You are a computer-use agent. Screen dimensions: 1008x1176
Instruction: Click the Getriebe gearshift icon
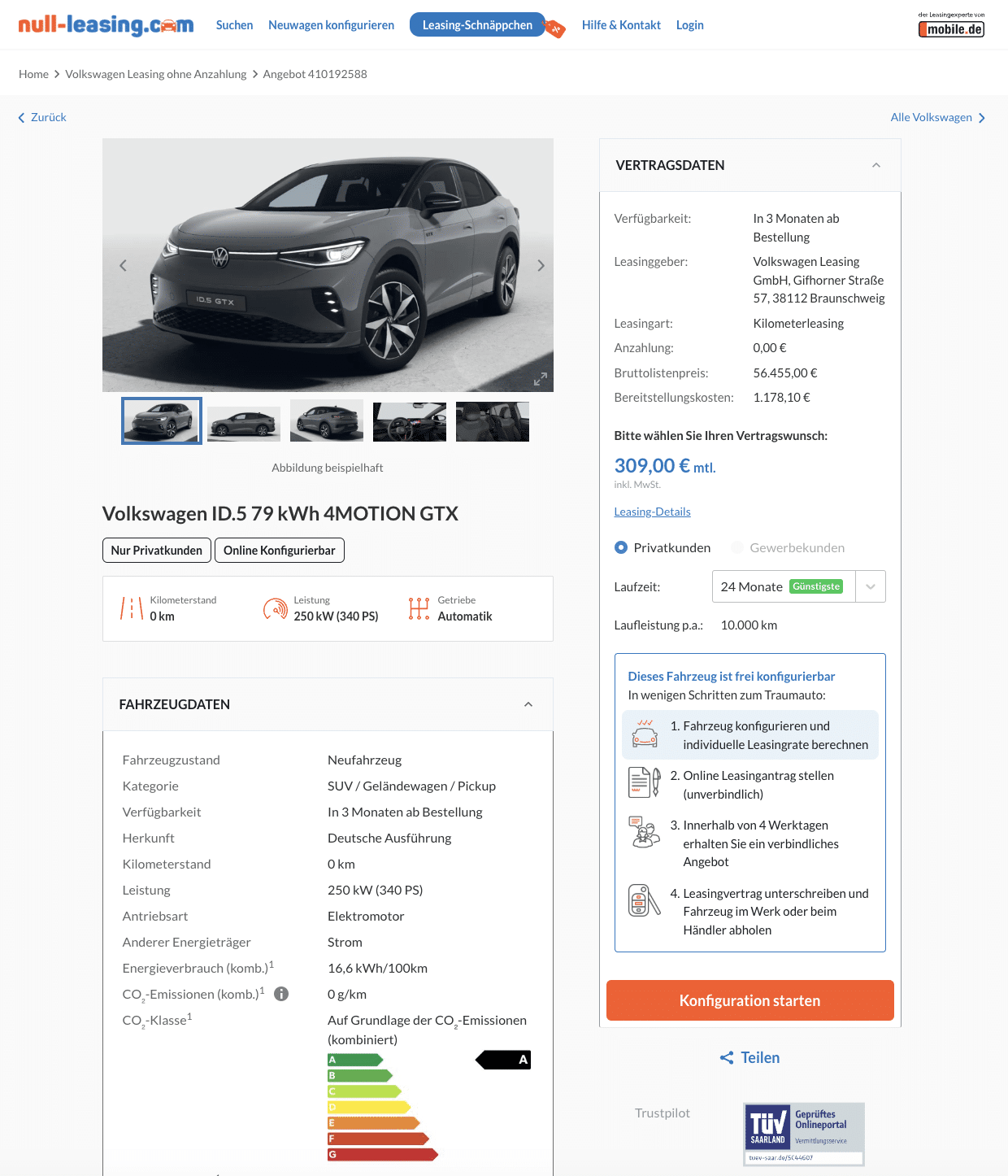(419, 608)
